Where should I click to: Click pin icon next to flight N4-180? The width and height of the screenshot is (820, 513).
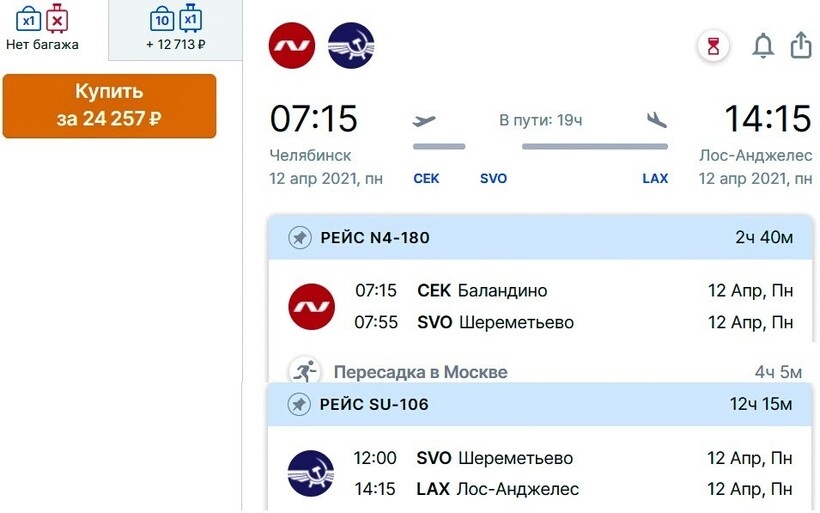[x=299, y=238]
